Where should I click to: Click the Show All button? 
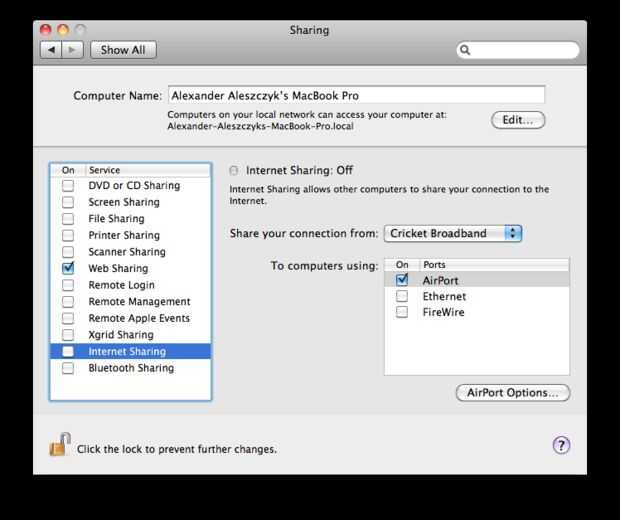tap(123, 50)
